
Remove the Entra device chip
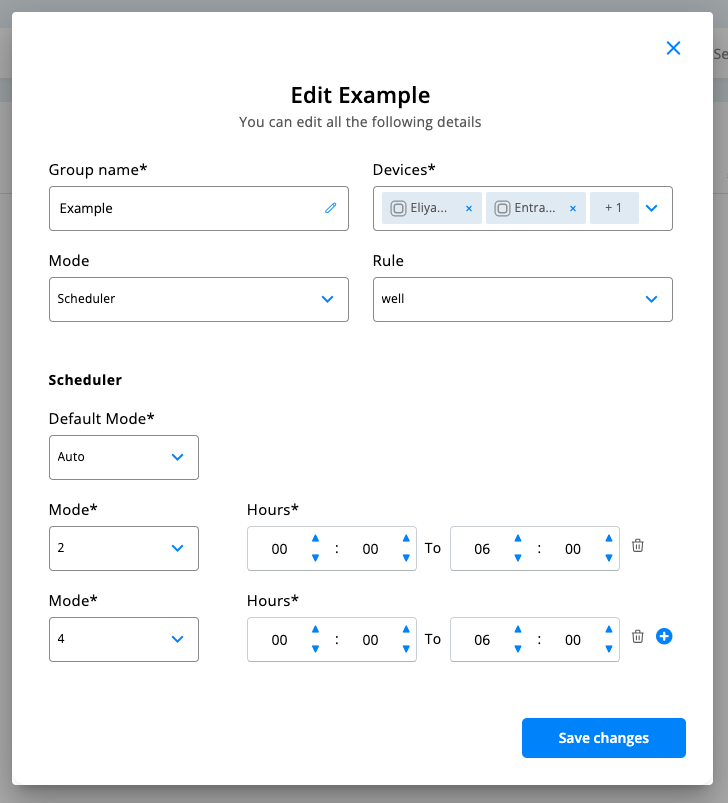(x=572, y=209)
